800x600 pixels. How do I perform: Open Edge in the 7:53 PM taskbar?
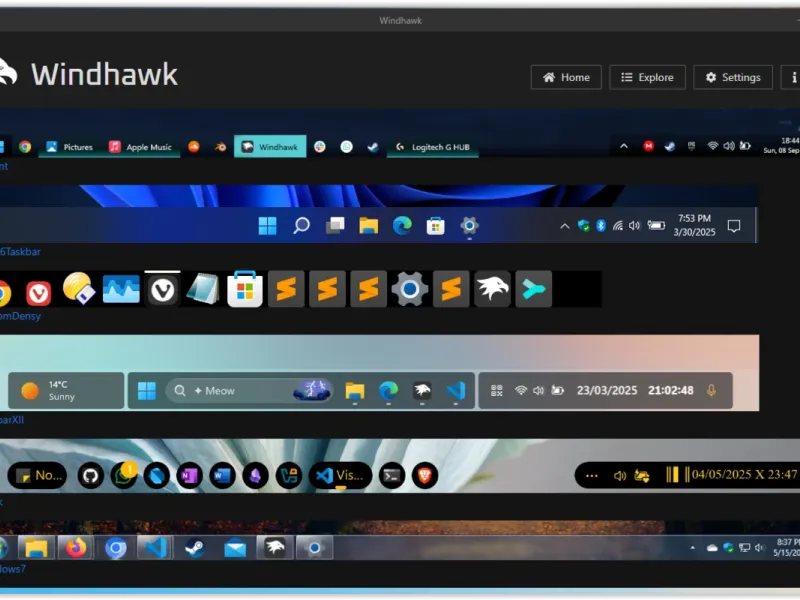pos(402,226)
